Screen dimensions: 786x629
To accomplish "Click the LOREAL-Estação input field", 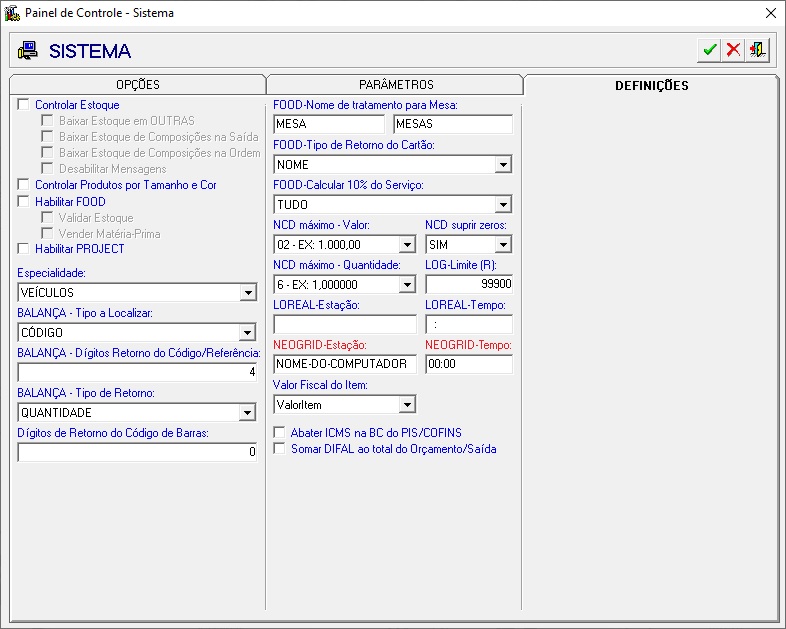I will (x=345, y=324).
